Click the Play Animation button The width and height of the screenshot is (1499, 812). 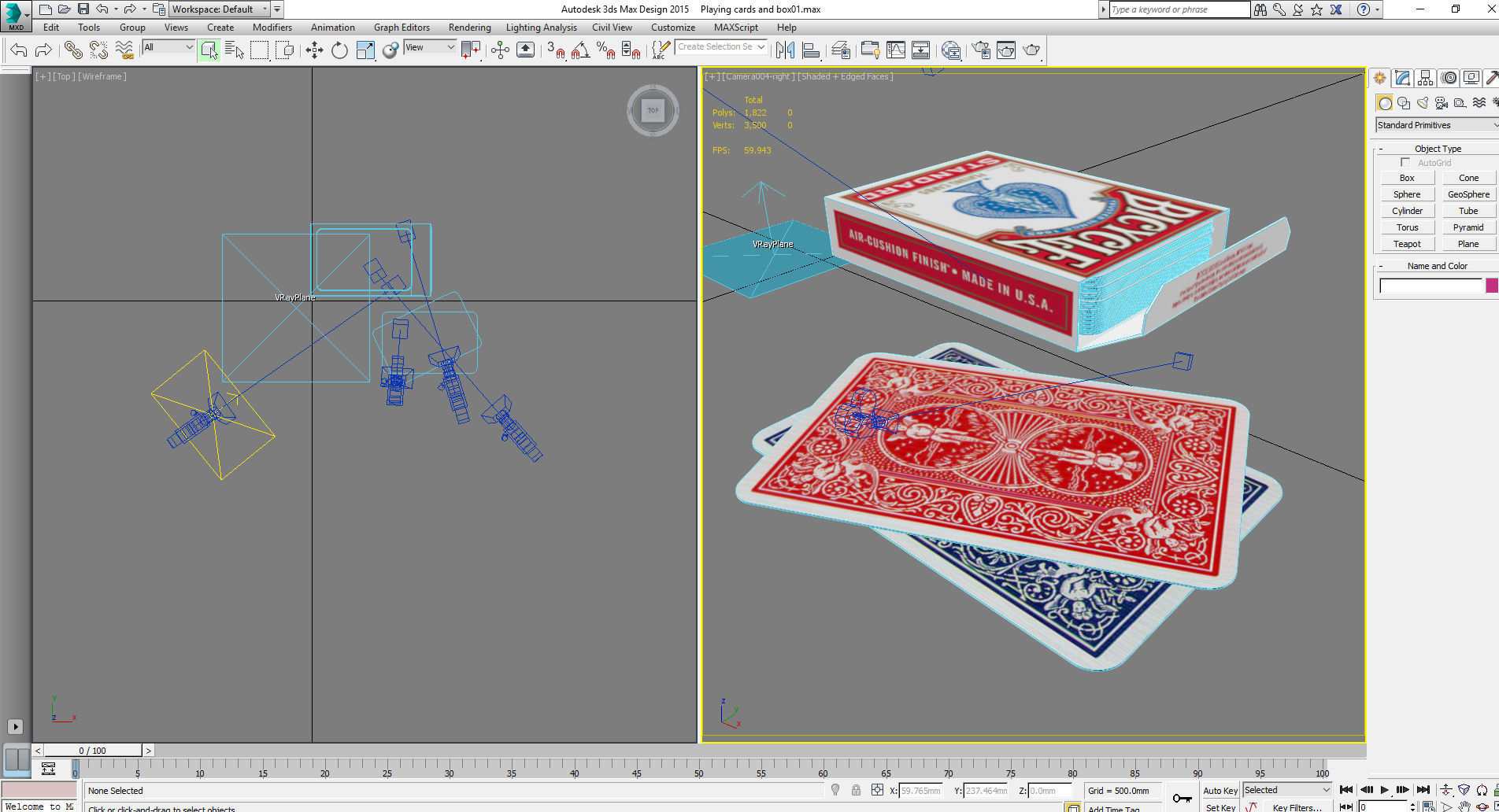point(1385,790)
